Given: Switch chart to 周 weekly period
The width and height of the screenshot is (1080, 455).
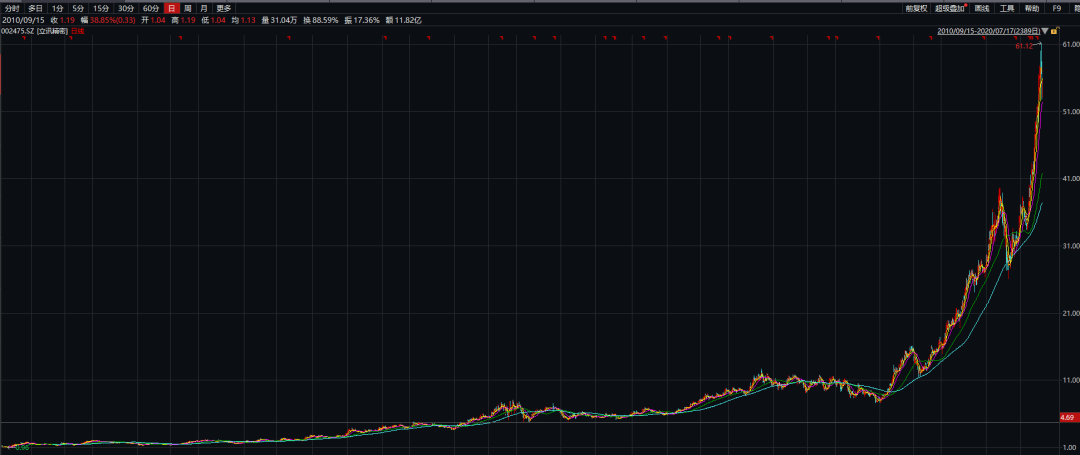Looking at the screenshot, I should [x=187, y=8].
